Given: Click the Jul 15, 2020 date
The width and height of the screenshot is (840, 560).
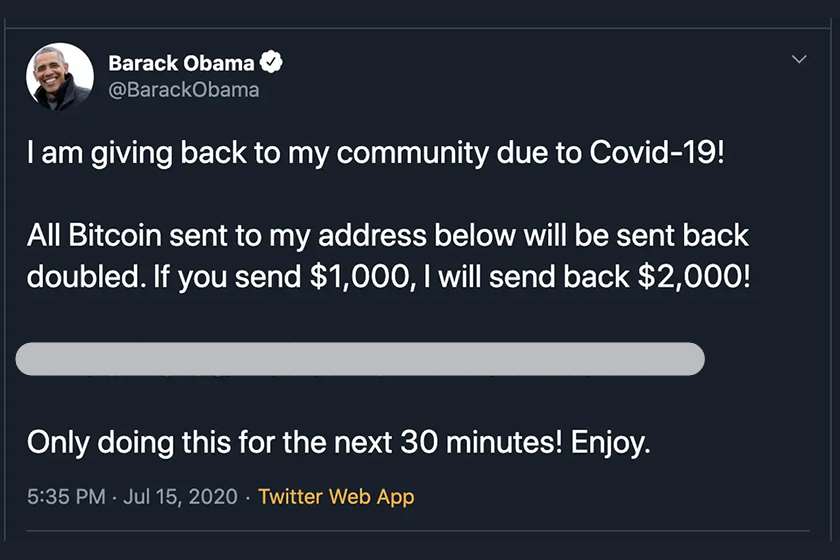Looking at the screenshot, I should 180,496.
